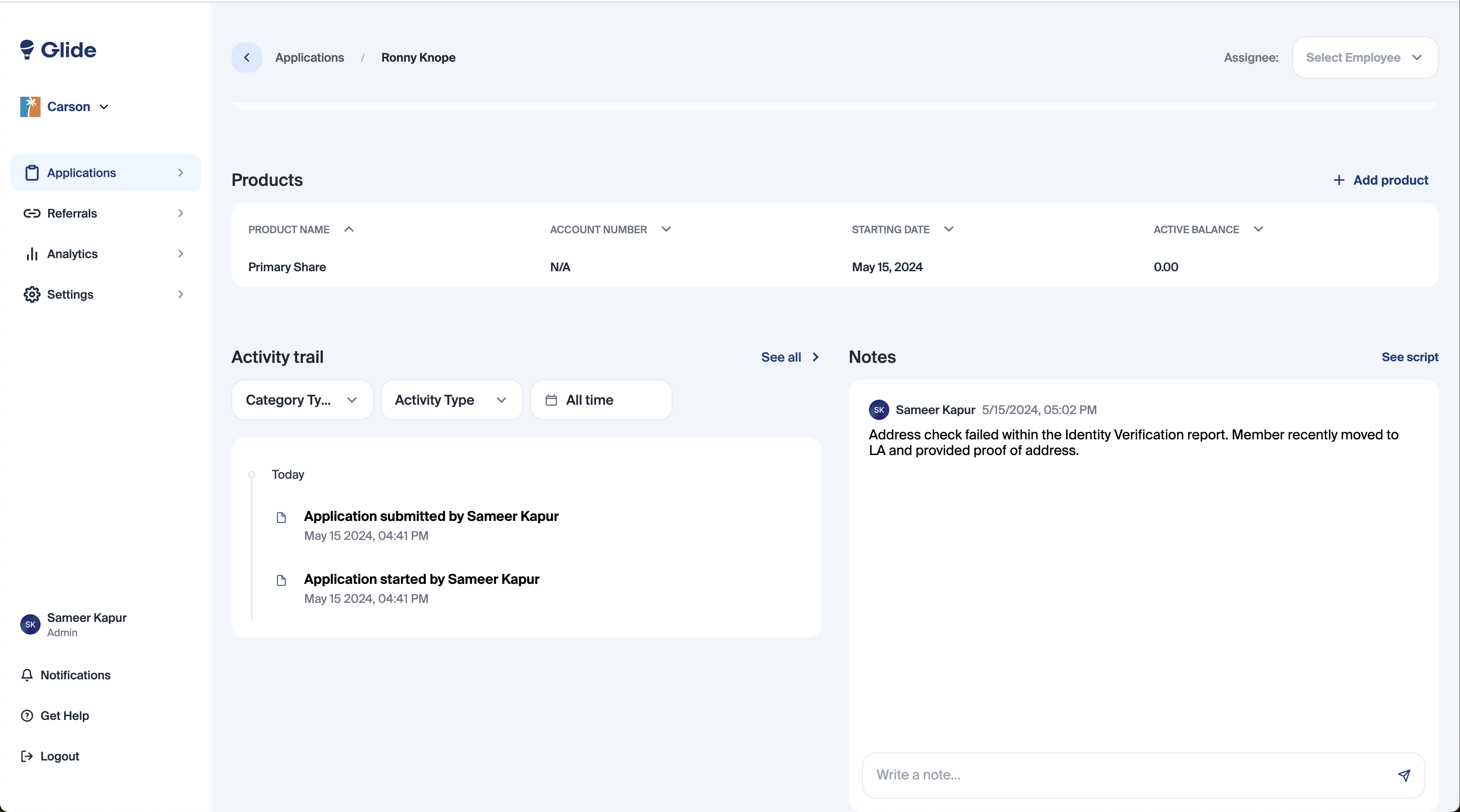The image size is (1460, 812).
Task: Open the Category Type filter dropdown
Action: pyautogui.click(x=302, y=400)
